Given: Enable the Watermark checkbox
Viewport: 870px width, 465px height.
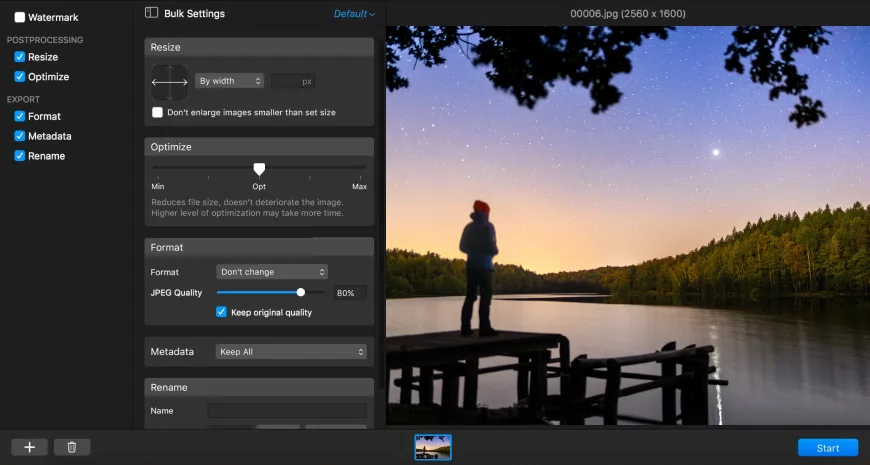Looking at the screenshot, I should coord(19,17).
